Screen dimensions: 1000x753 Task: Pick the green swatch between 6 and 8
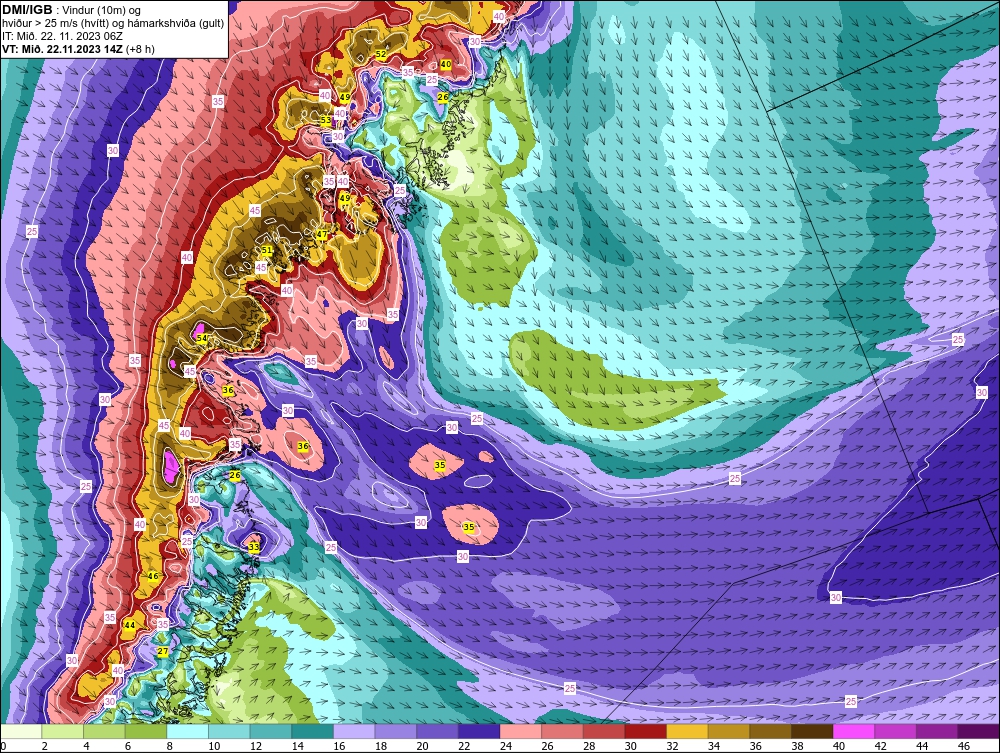tap(146, 731)
